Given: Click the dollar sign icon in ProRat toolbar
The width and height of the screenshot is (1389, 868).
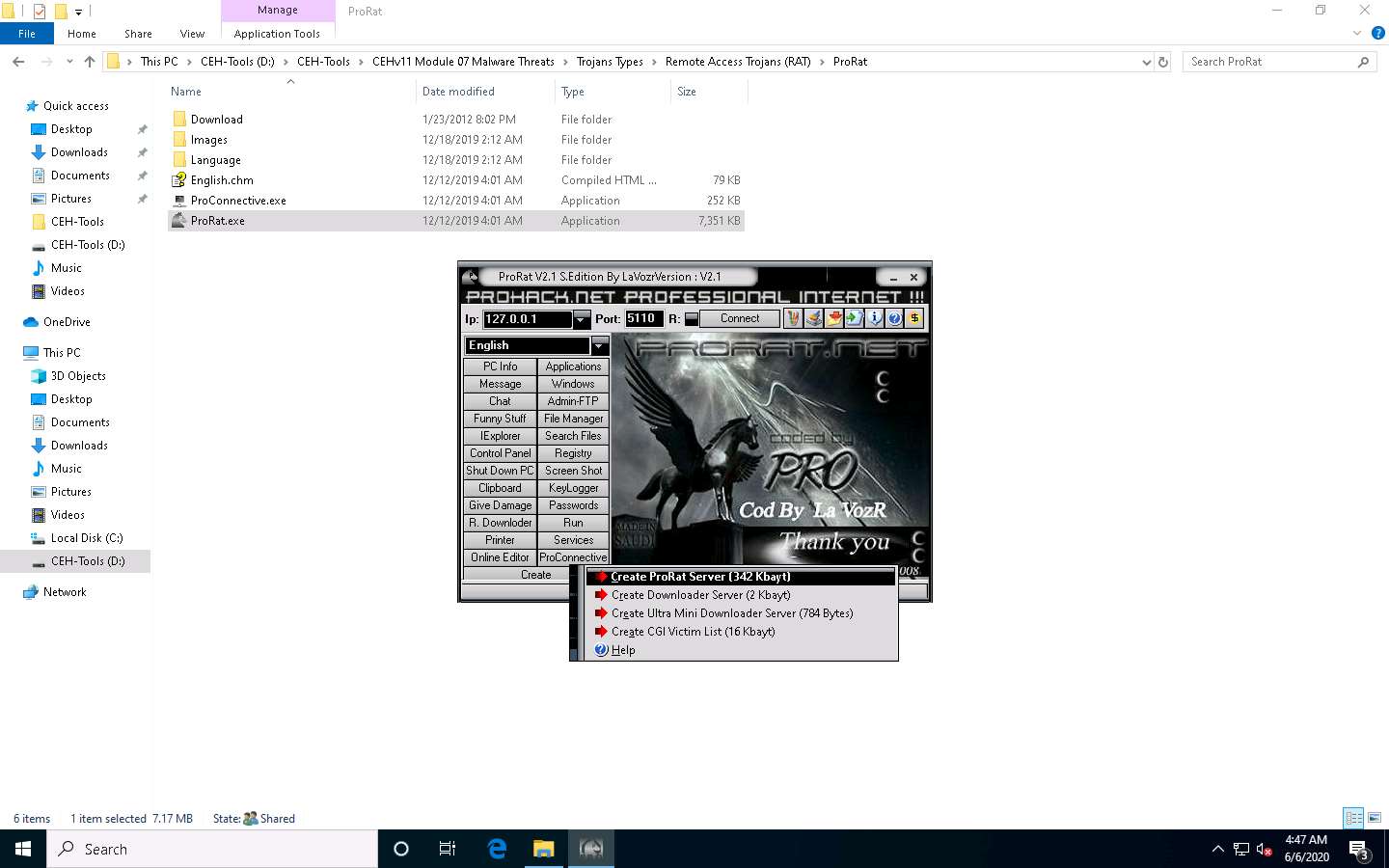Looking at the screenshot, I should coord(914,318).
